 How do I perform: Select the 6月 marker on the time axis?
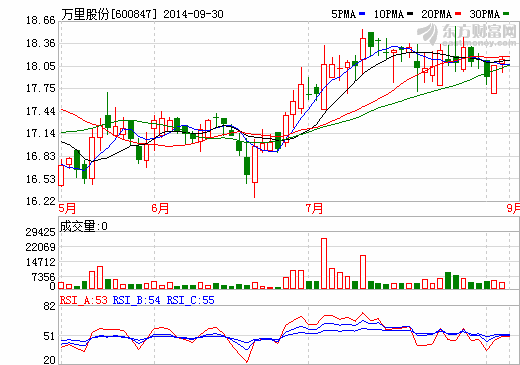(160, 209)
